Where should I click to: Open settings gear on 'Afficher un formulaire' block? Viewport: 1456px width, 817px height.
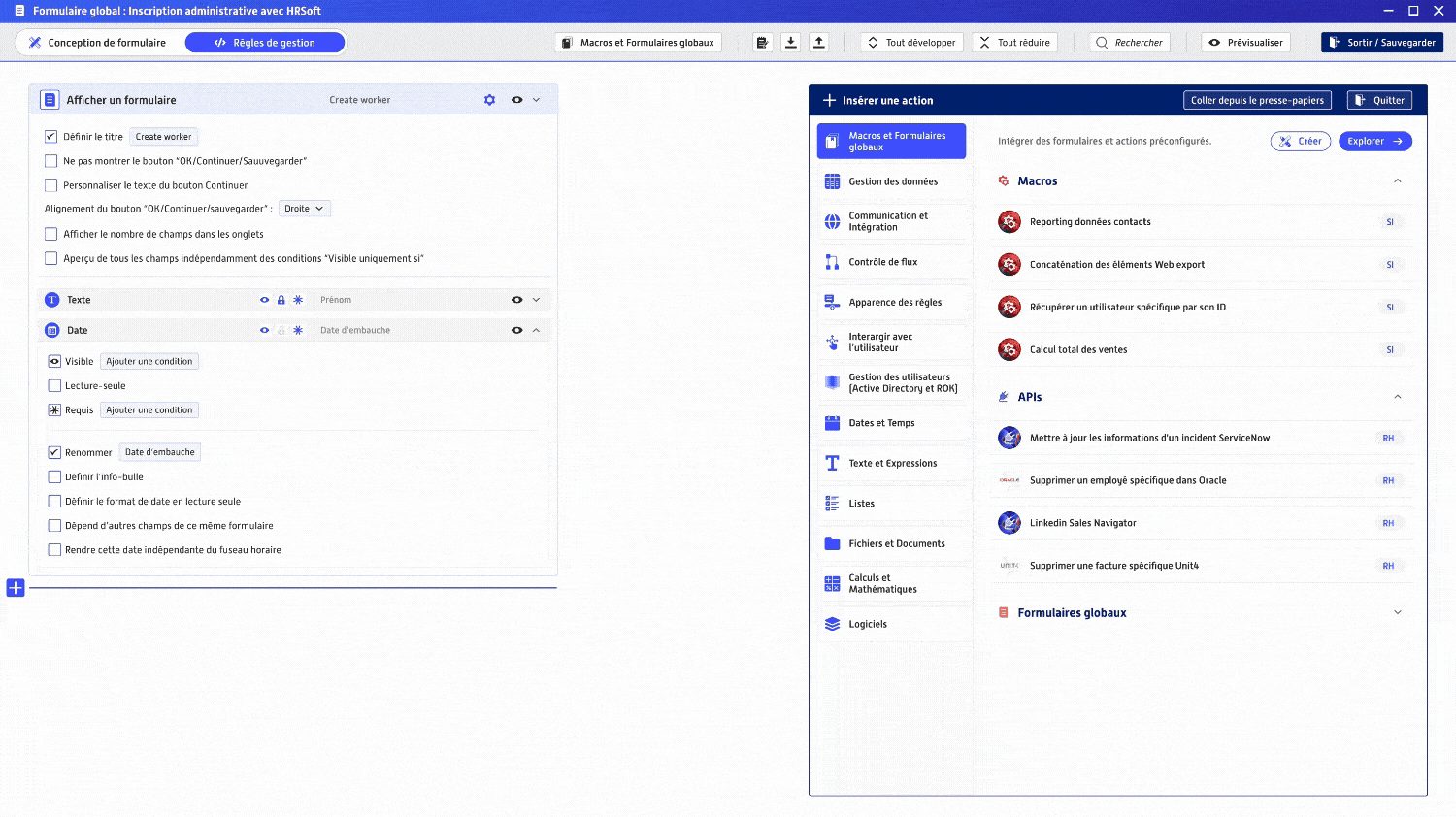tap(490, 99)
